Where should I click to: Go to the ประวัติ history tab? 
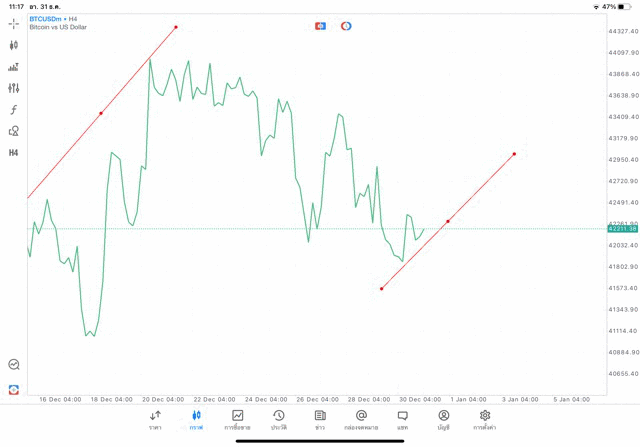click(279, 419)
